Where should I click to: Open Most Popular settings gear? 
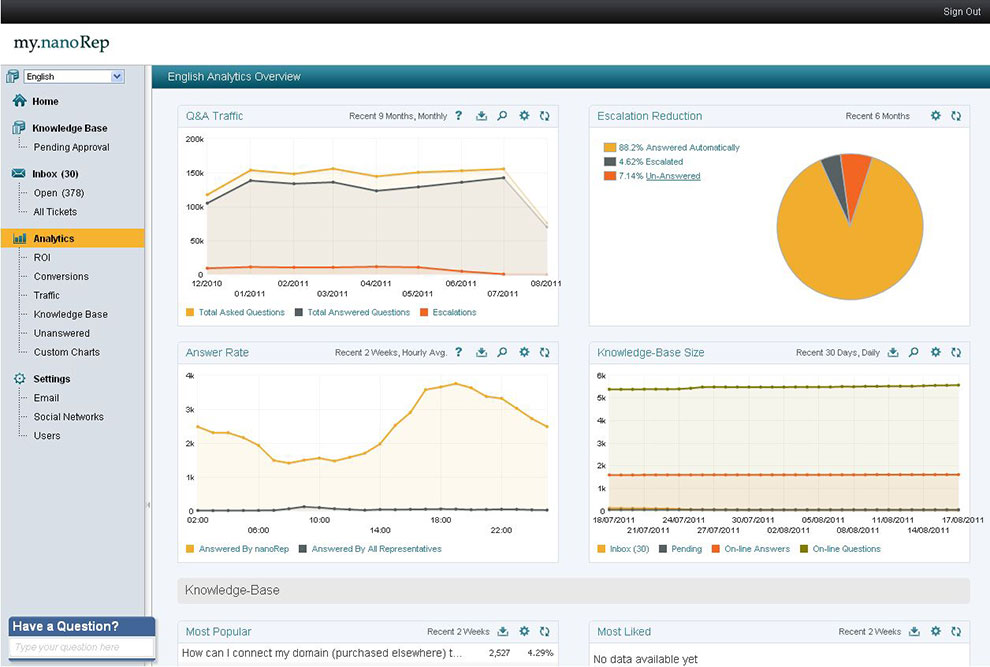click(524, 631)
